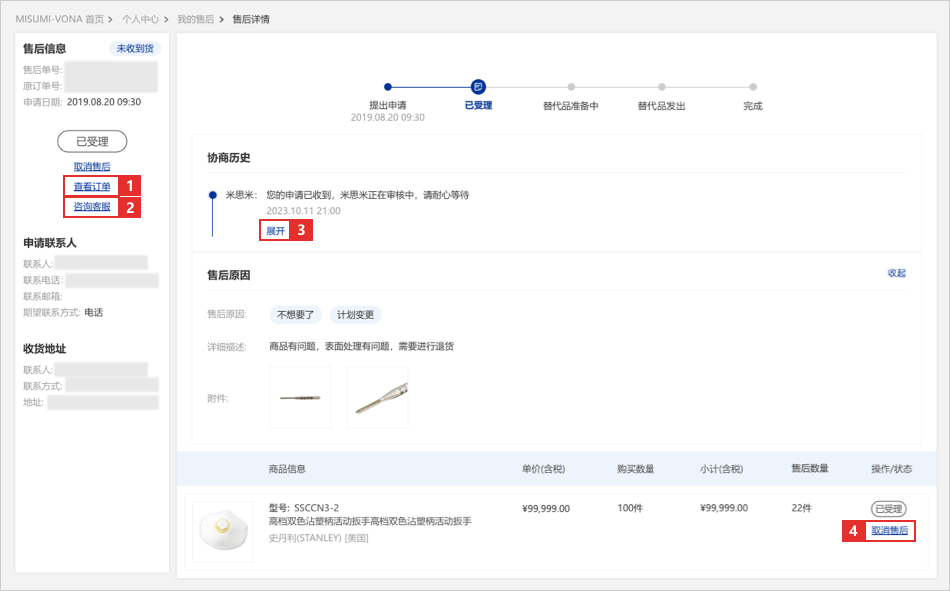
Task: Go to MISUMI-VONA 首页 breadcrumb
Action: (59, 19)
